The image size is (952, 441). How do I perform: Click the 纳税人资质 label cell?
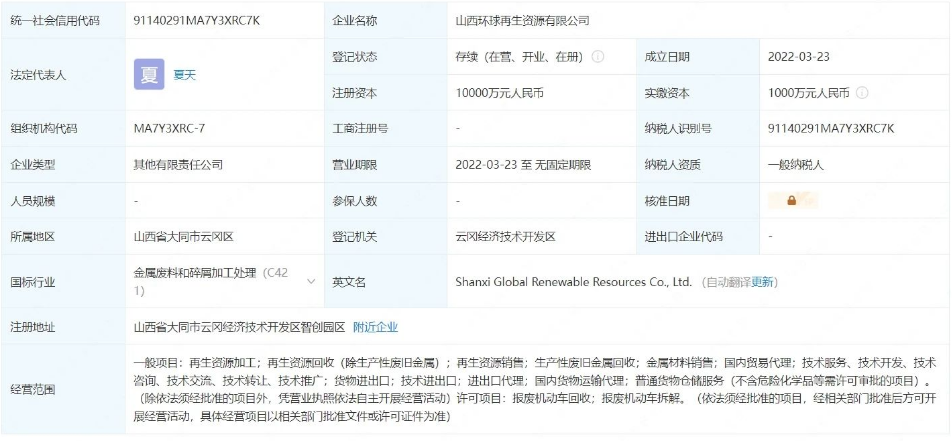[698, 165]
